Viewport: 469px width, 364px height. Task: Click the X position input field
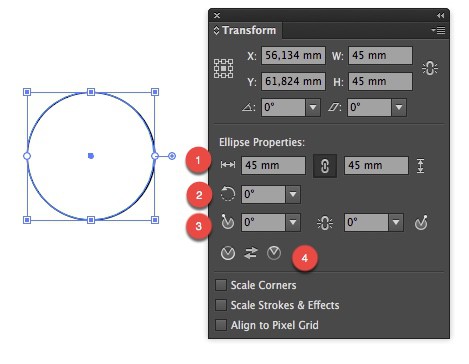click(x=293, y=55)
